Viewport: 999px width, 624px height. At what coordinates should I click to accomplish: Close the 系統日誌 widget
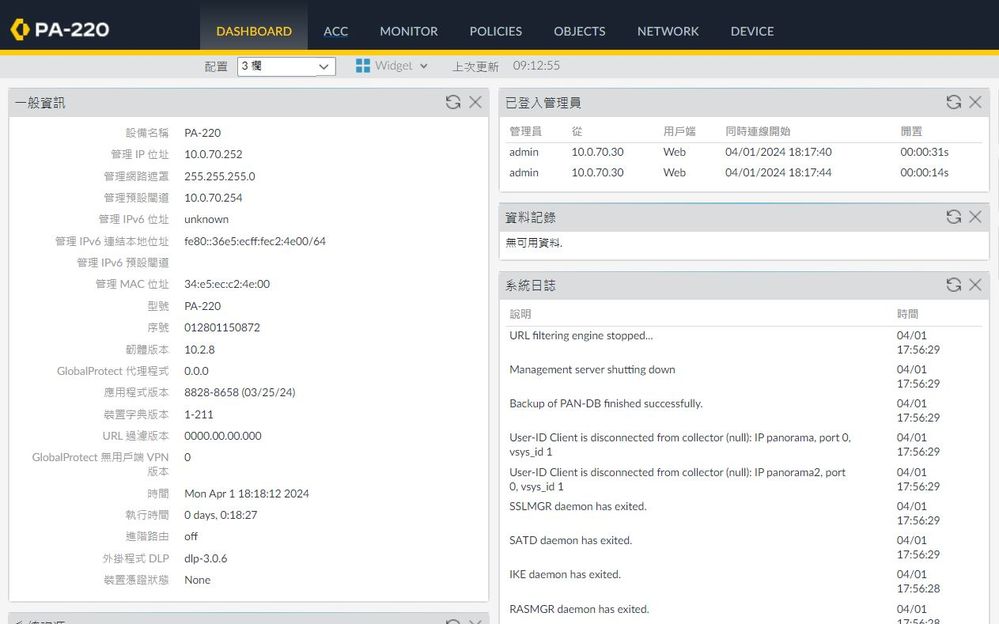point(975,285)
